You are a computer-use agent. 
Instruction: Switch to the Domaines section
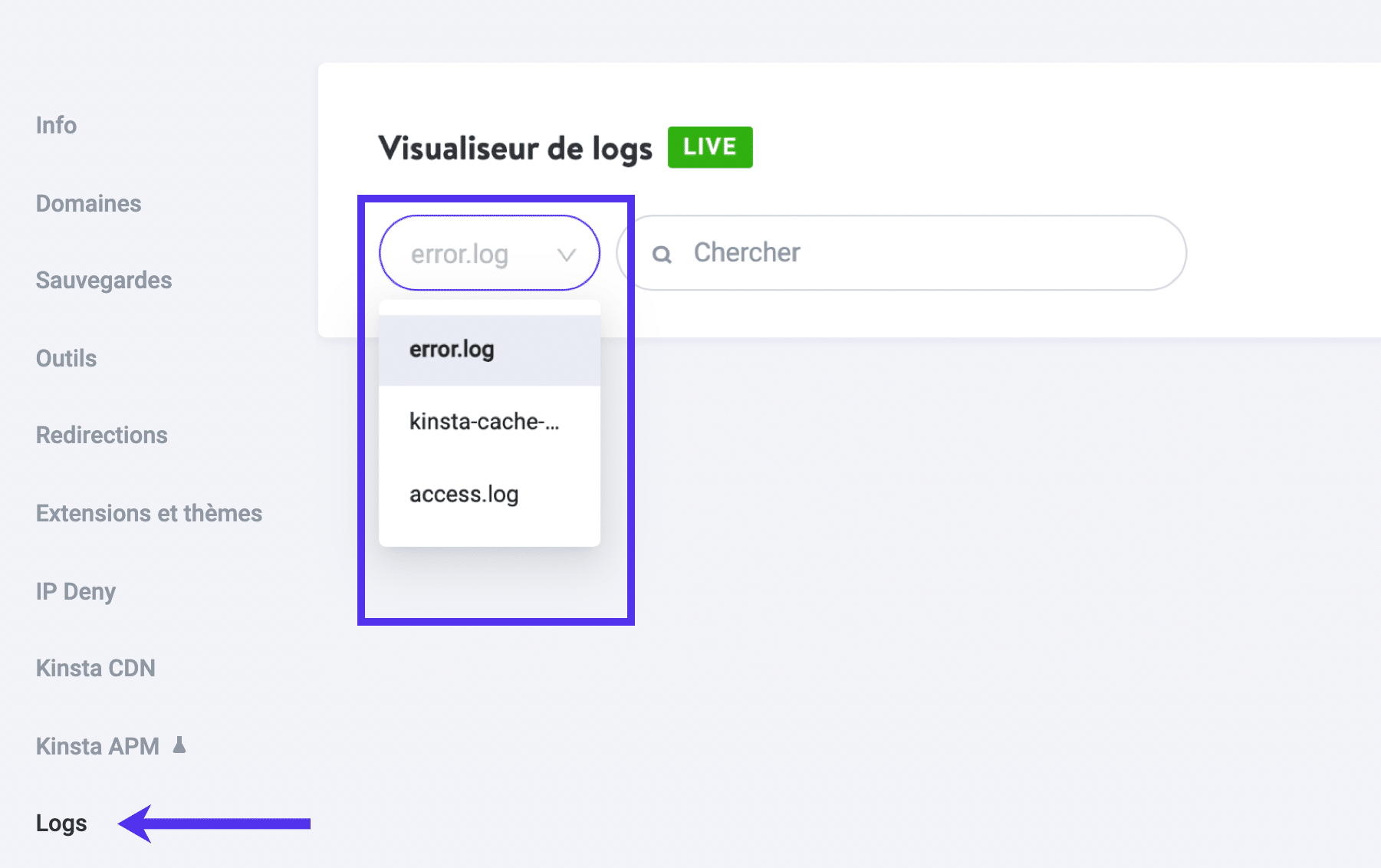[x=87, y=202]
